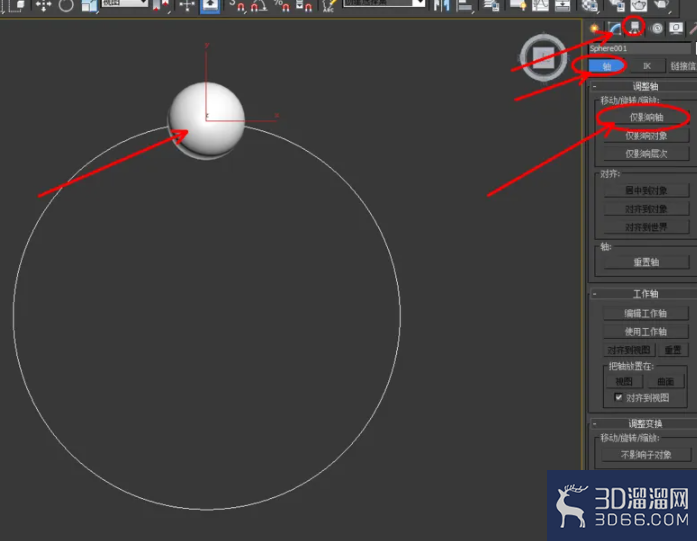Click the 重置轴 button
This screenshot has width=697, height=541.
pyautogui.click(x=646, y=262)
